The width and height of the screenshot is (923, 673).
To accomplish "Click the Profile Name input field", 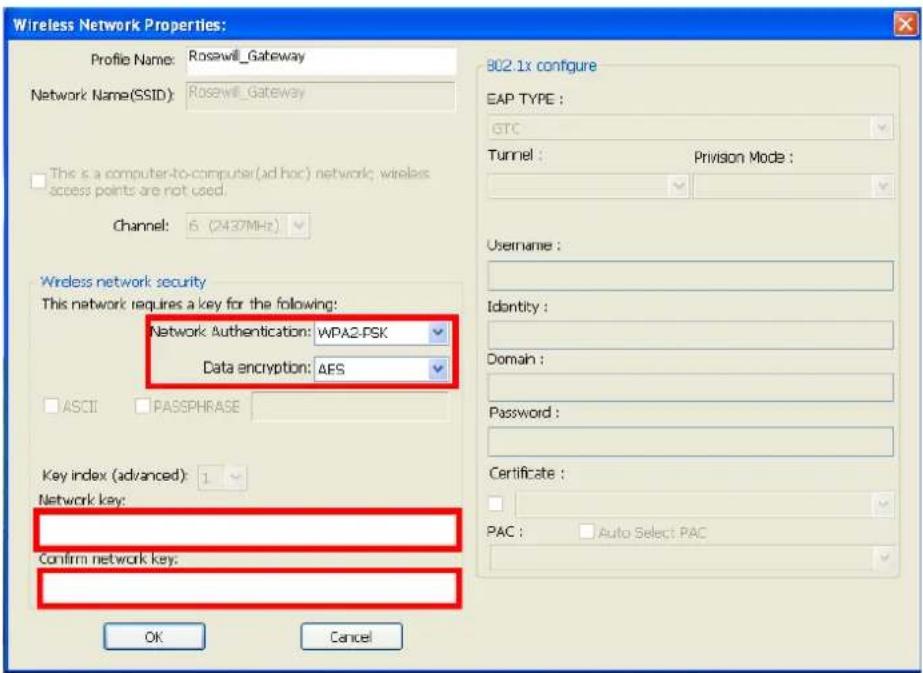I will click(321, 61).
